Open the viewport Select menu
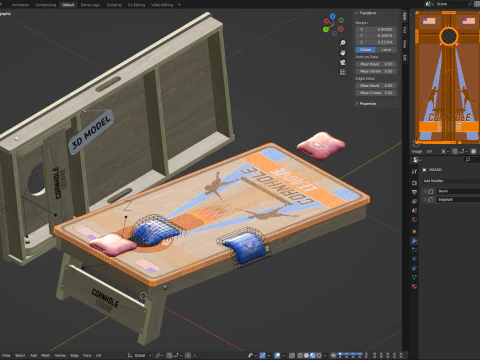480x360 pixels. click(x=20, y=355)
